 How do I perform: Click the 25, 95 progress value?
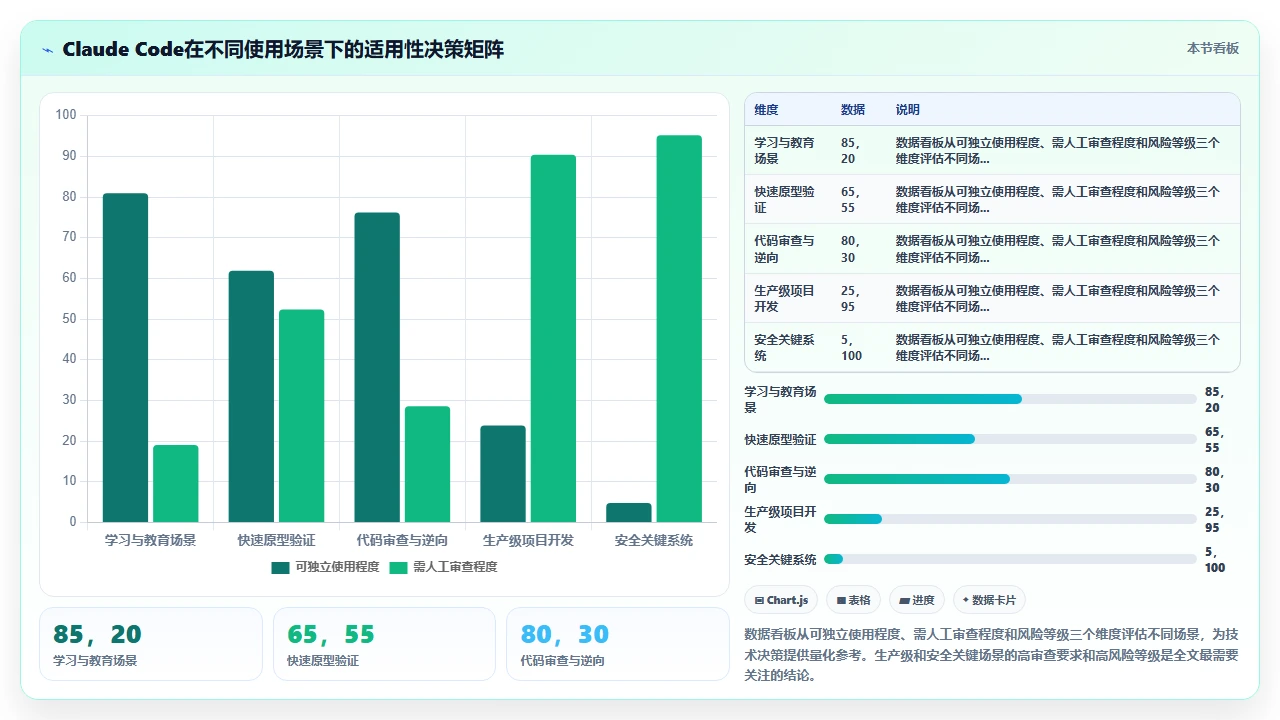(x=1214, y=519)
